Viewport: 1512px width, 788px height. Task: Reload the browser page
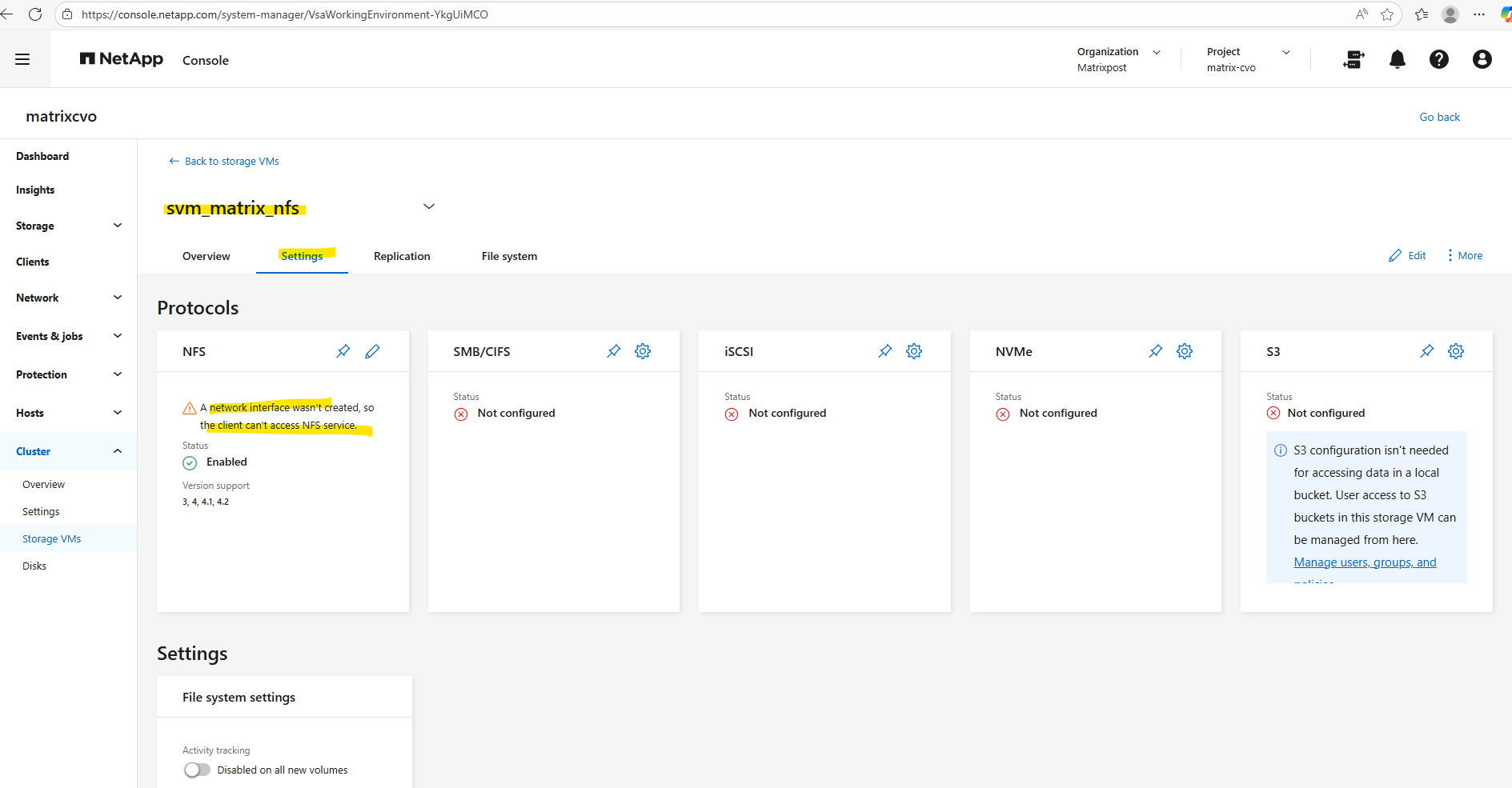(x=35, y=14)
